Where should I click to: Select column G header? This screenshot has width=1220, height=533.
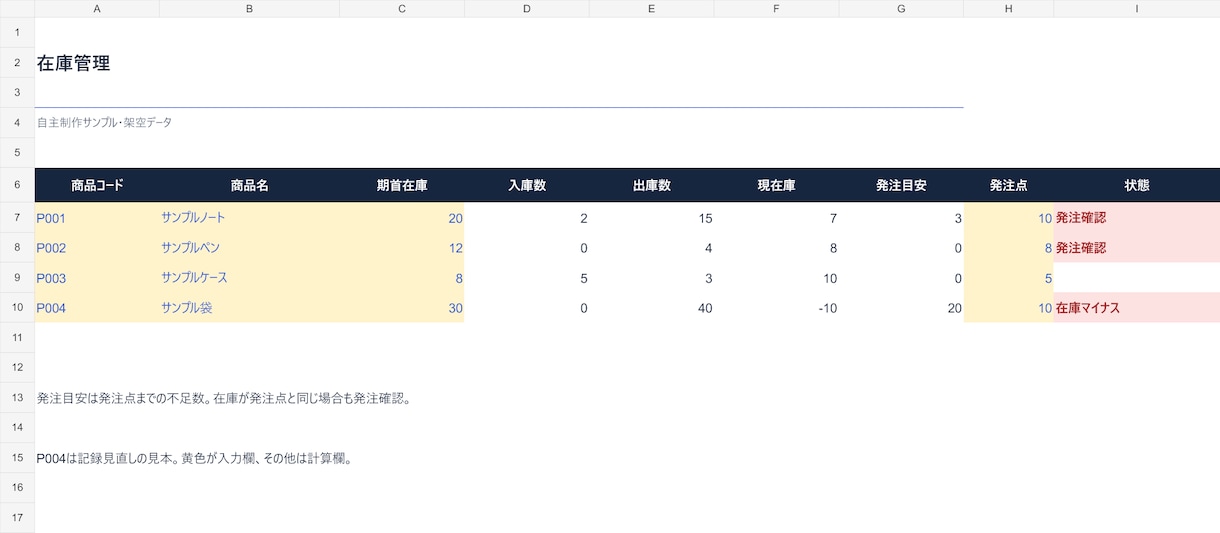pos(901,8)
